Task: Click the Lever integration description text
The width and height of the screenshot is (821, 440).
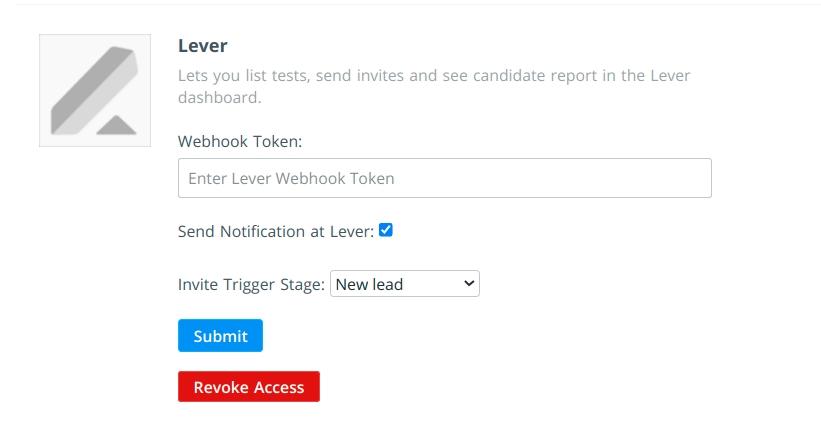Action: pyautogui.click(x=434, y=86)
